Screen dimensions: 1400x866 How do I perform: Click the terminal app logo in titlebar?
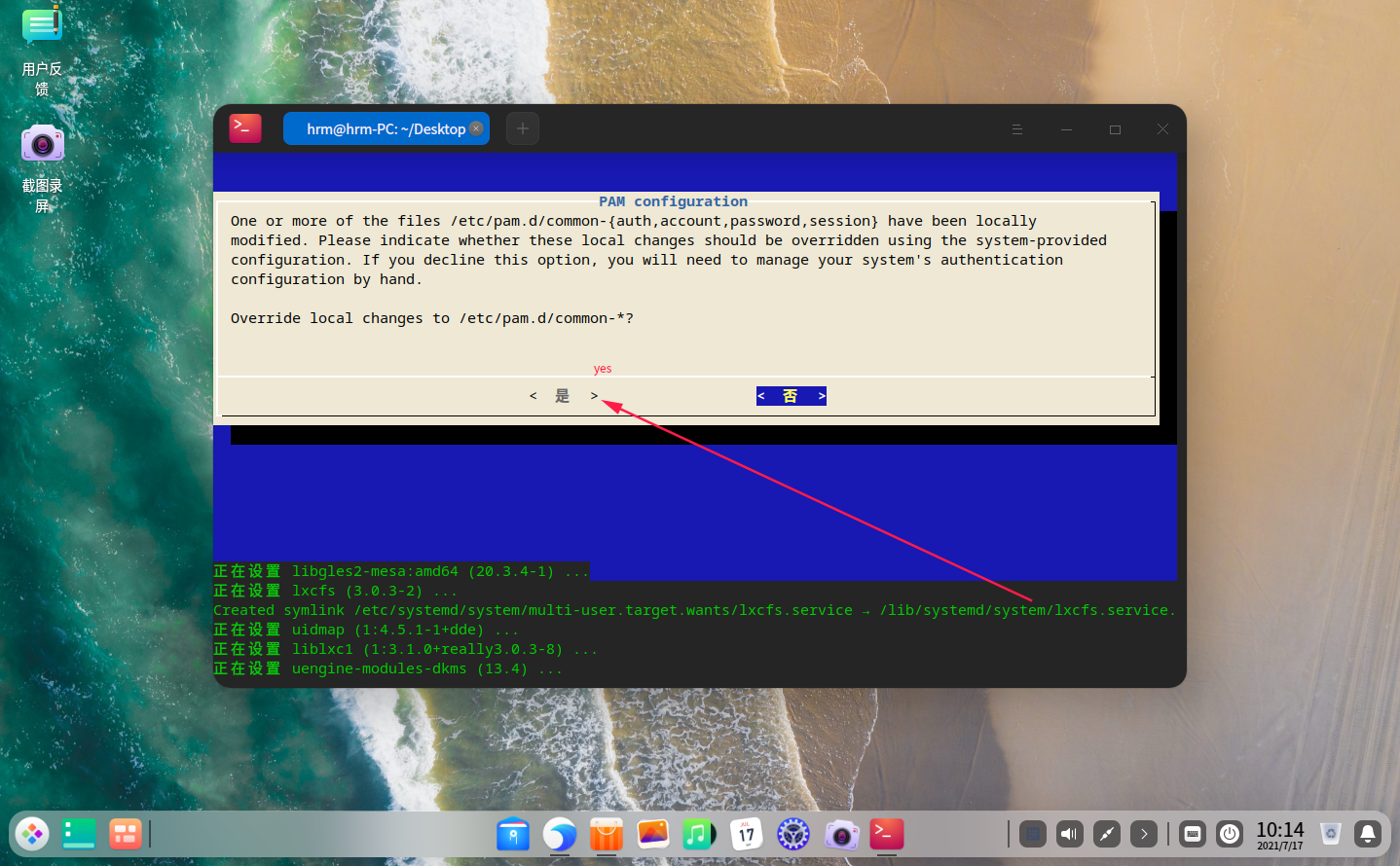point(245,128)
